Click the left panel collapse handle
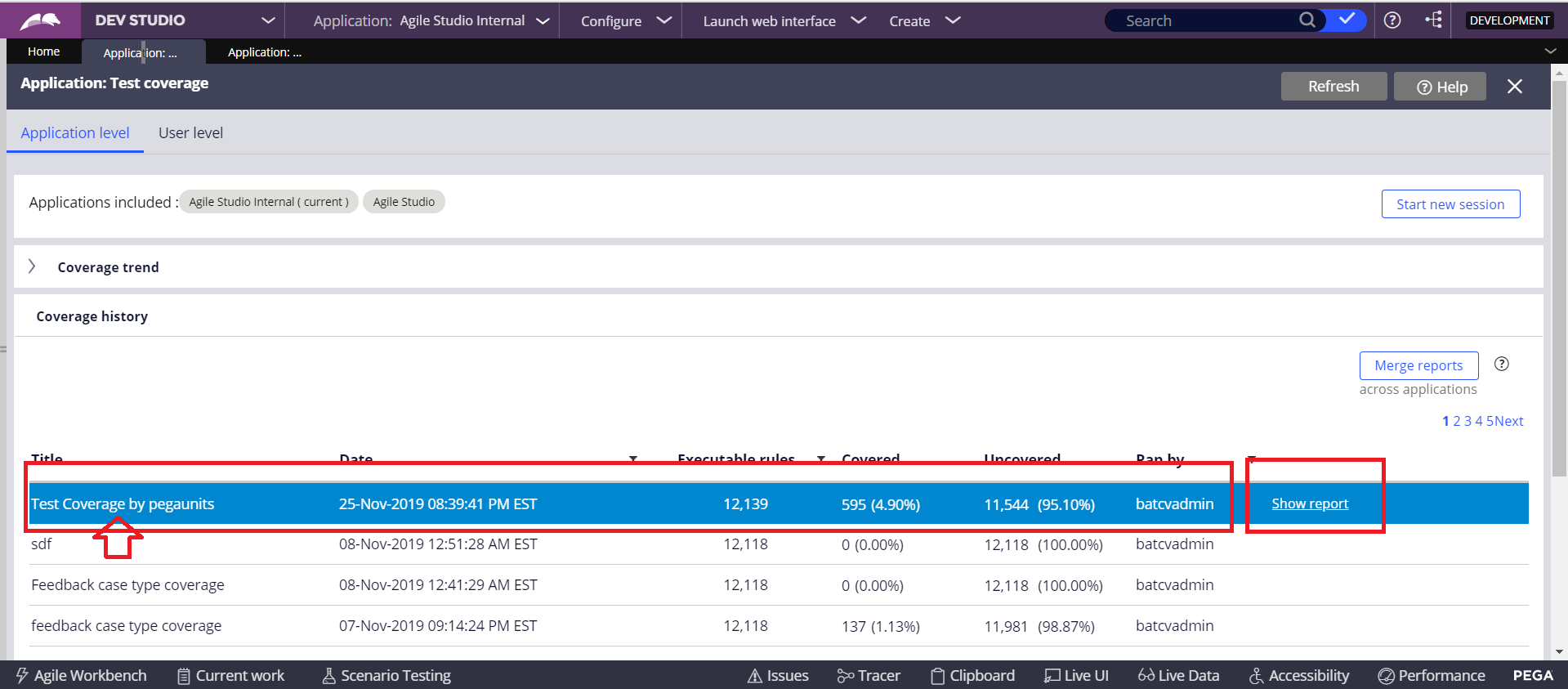The image size is (1568, 689). (x=3, y=349)
